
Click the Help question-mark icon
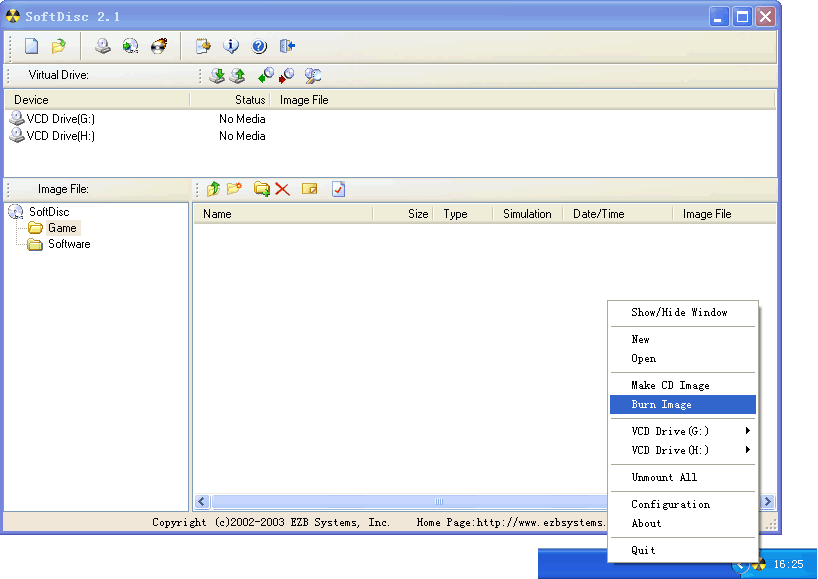[257, 45]
